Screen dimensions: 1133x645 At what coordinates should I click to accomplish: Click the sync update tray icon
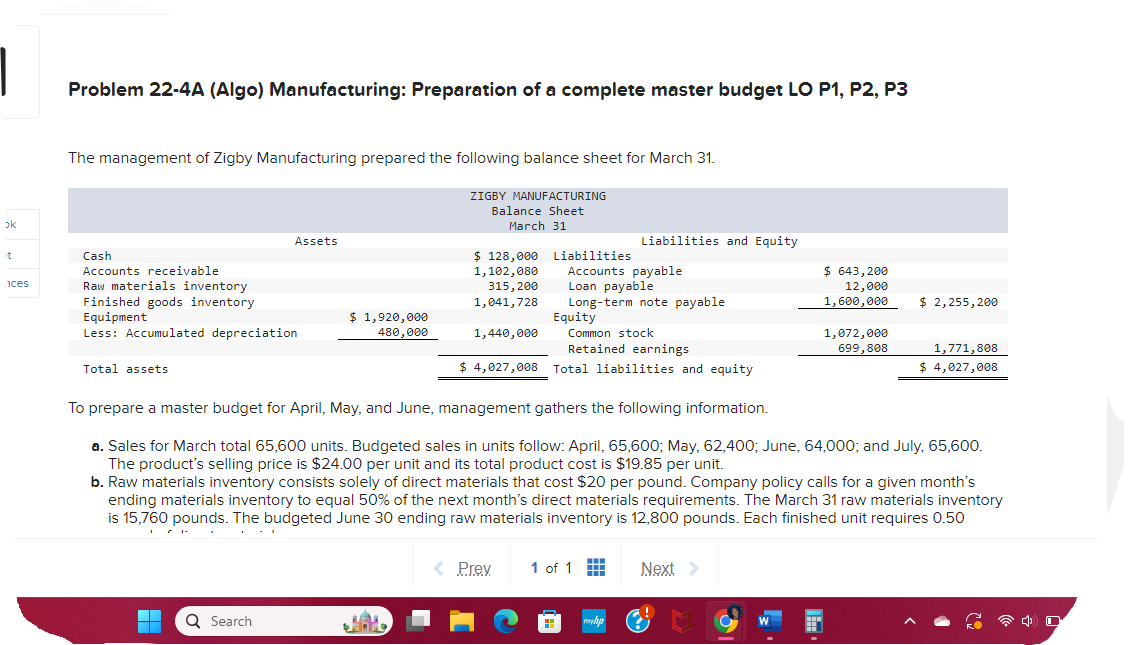(974, 621)
